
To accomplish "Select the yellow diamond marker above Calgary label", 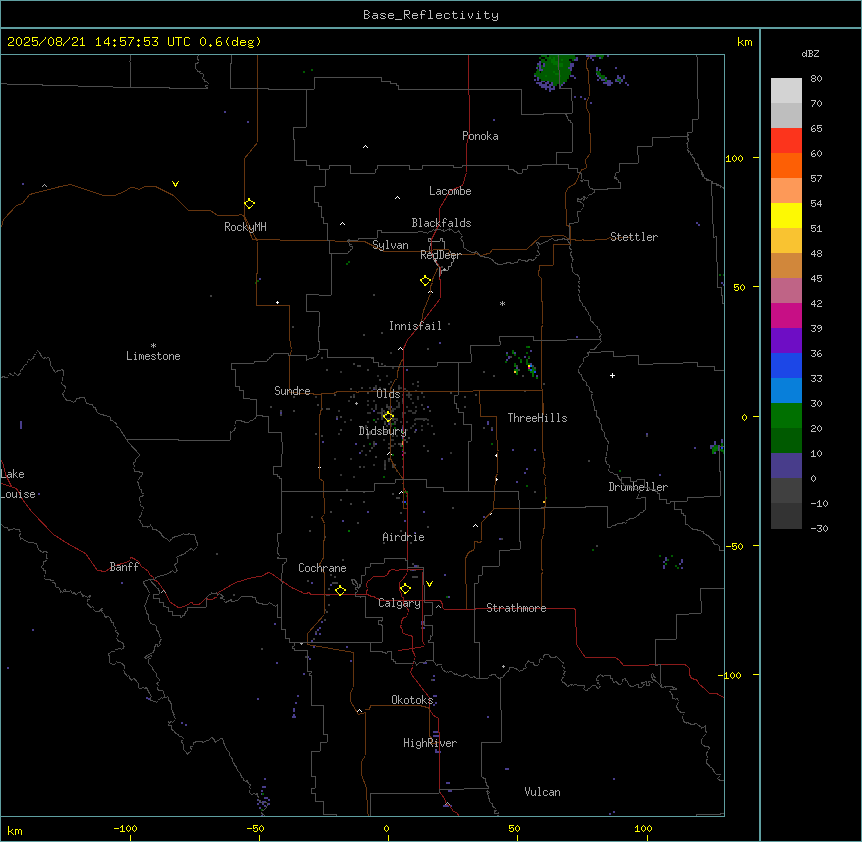I will click(x=405, y=589).
